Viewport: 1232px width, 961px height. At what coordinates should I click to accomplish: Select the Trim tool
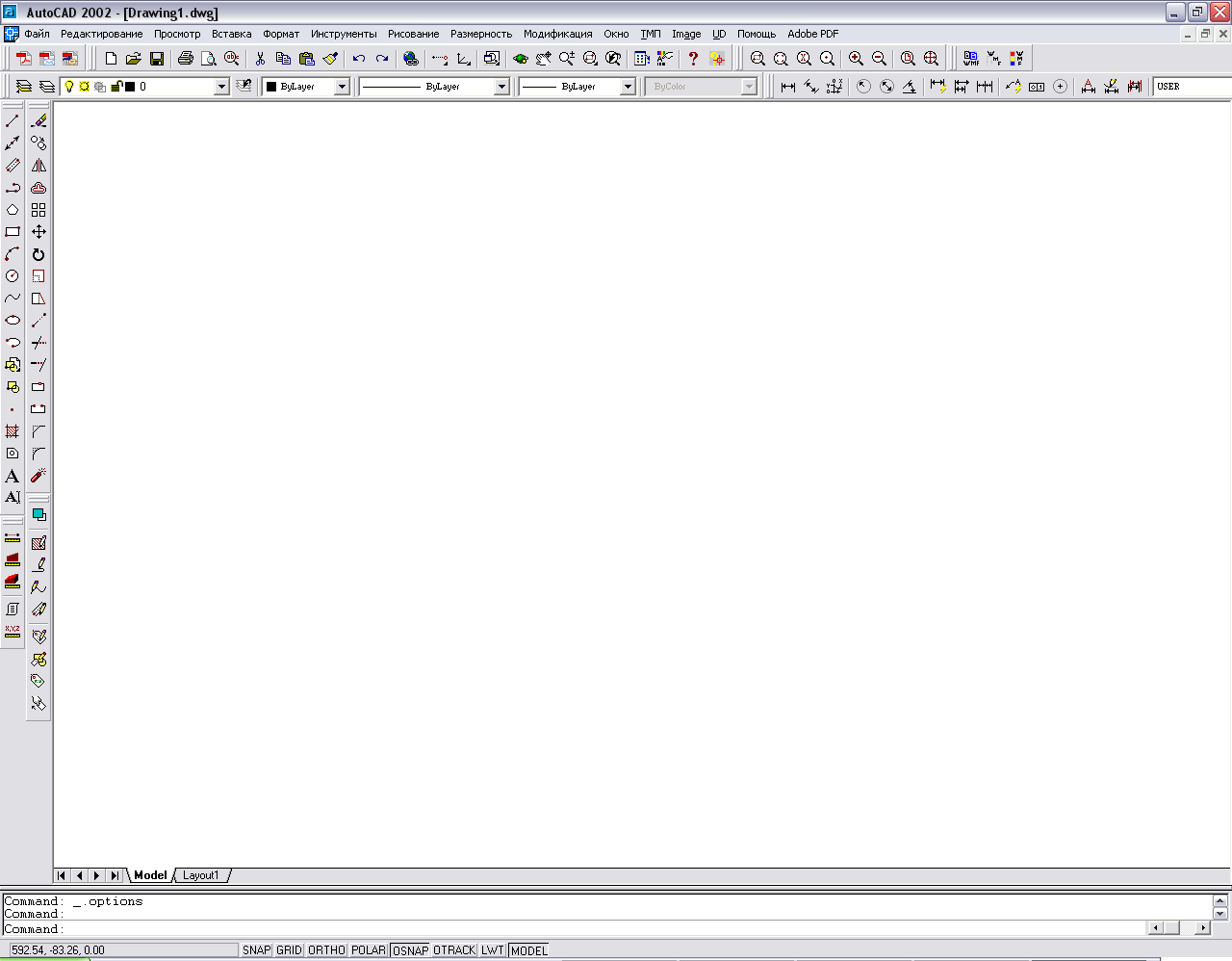[x=38, y=343]
